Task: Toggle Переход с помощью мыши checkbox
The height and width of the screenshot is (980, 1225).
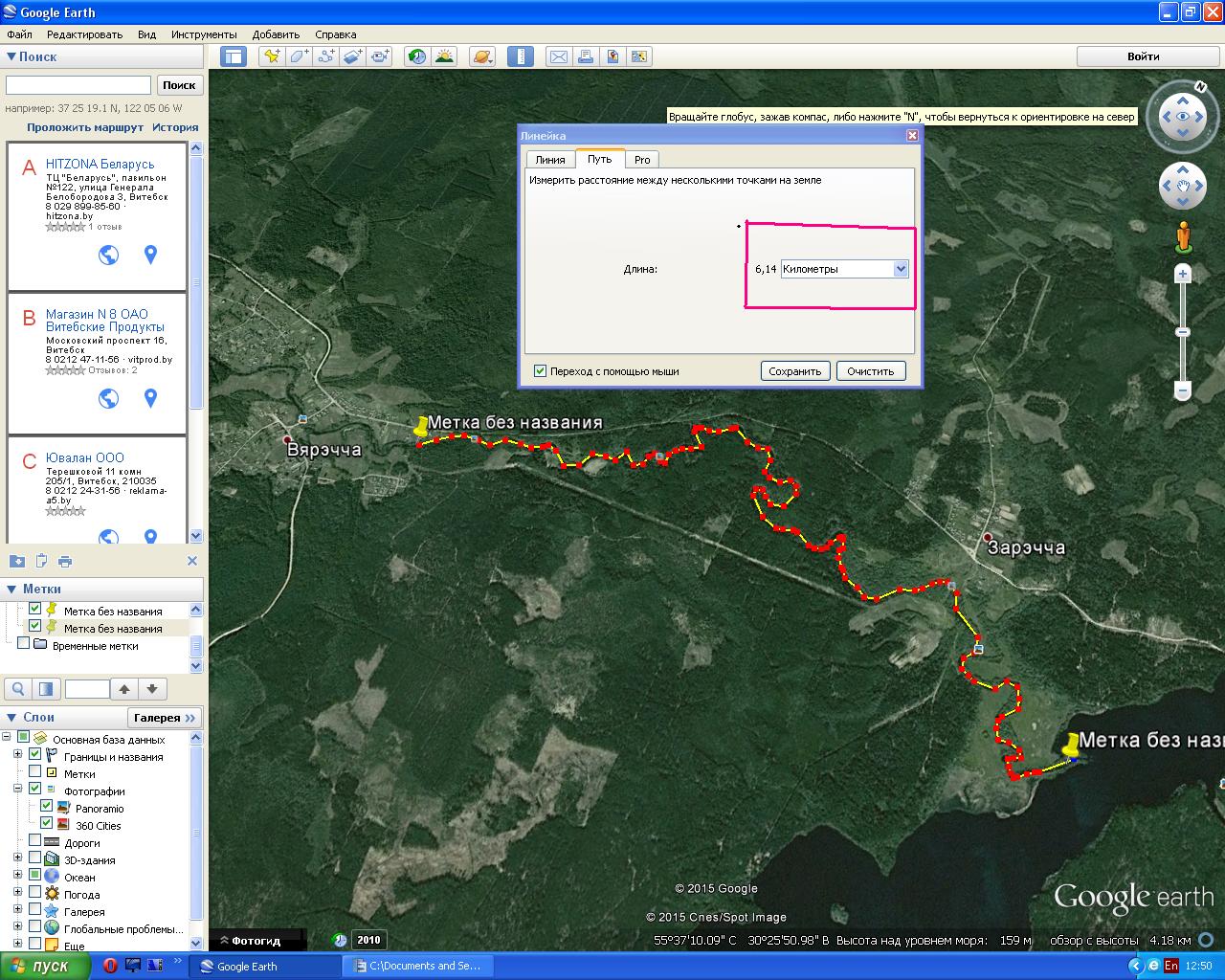Action: (540, 371)
